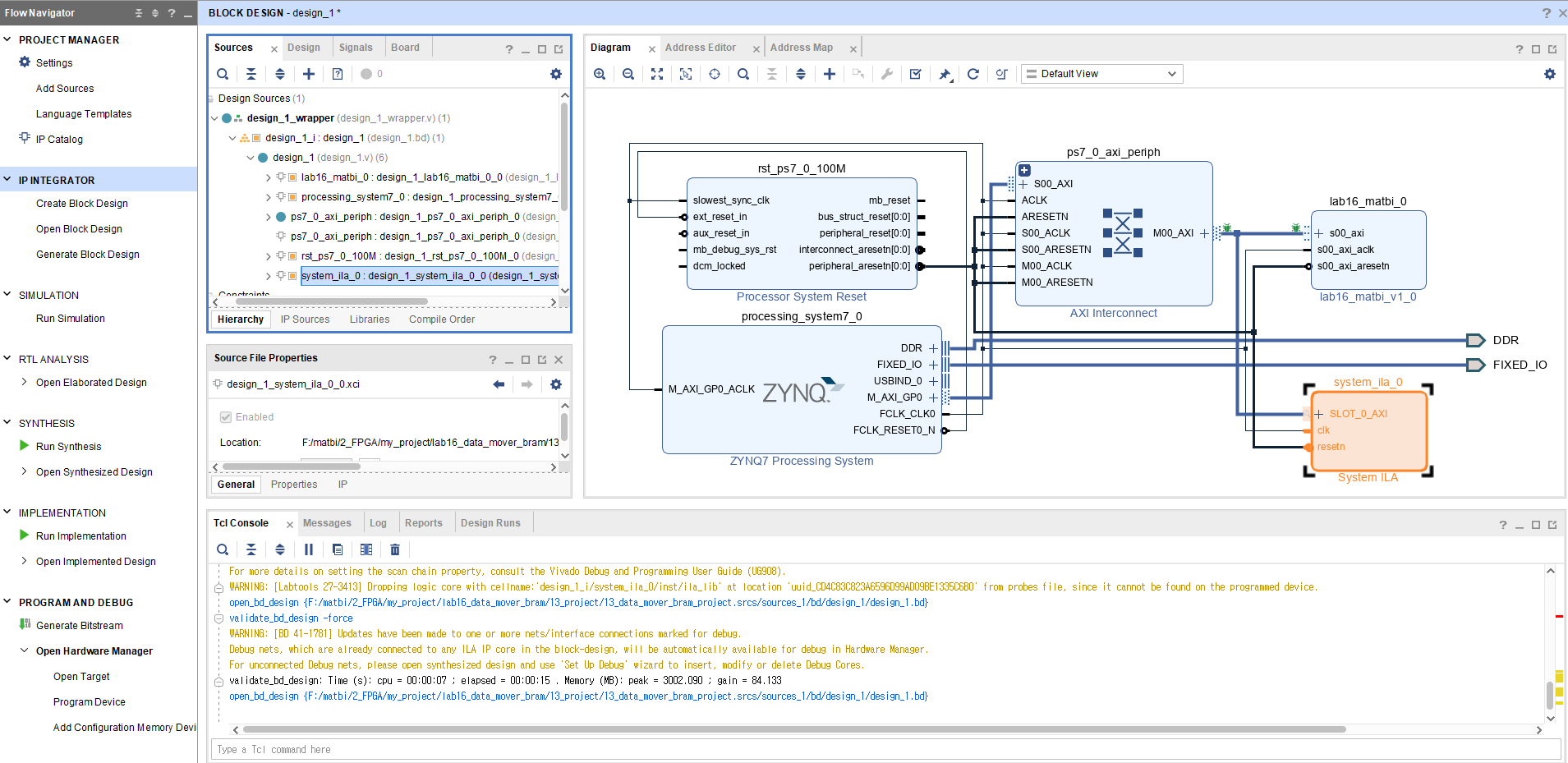Viewport: 1568px width, 763px height.
Task: Pause Tcl Console output
Action: pyautogui.click(x=309, y=549)
